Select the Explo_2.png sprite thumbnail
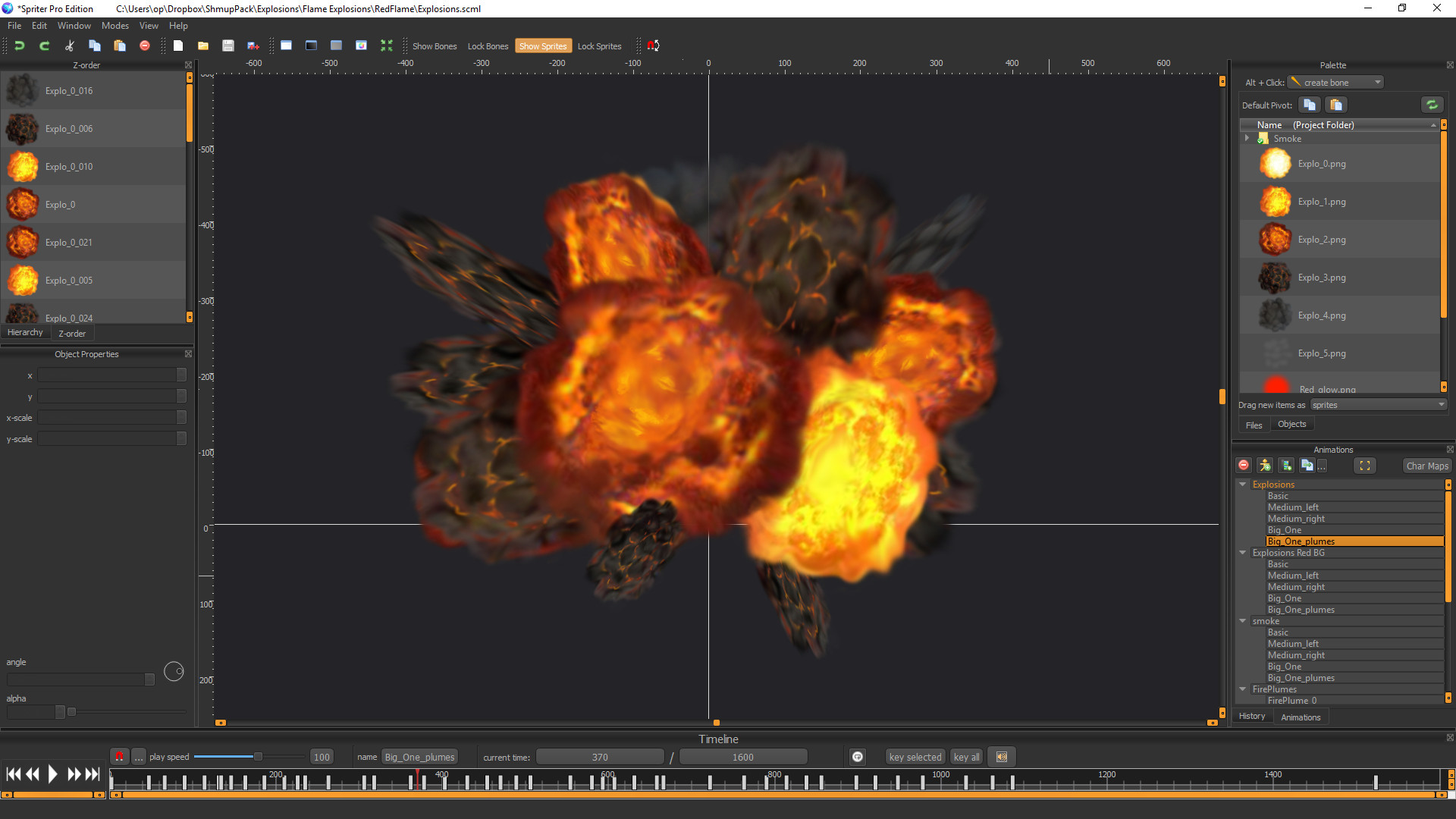The height and width of the screenshot is (819, 1456). 1275,239
